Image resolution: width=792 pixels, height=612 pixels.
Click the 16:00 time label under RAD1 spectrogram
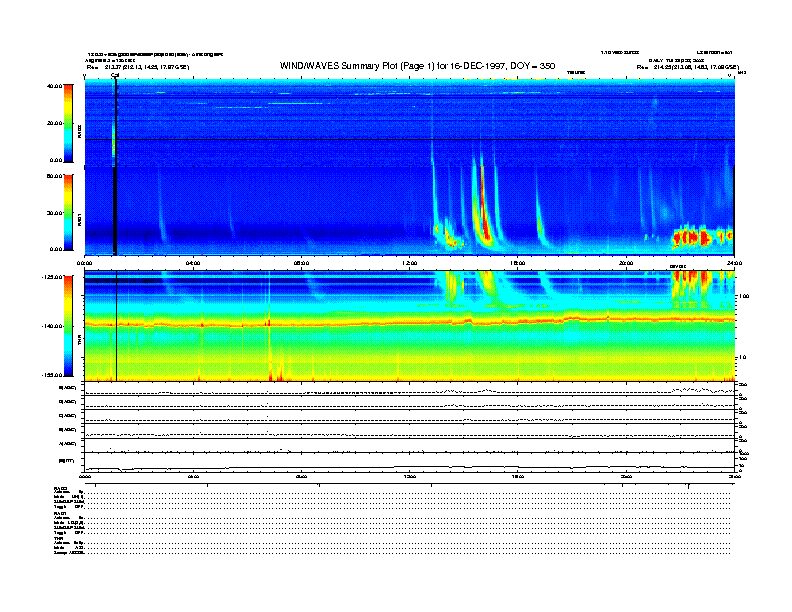[x=517, y=263]
